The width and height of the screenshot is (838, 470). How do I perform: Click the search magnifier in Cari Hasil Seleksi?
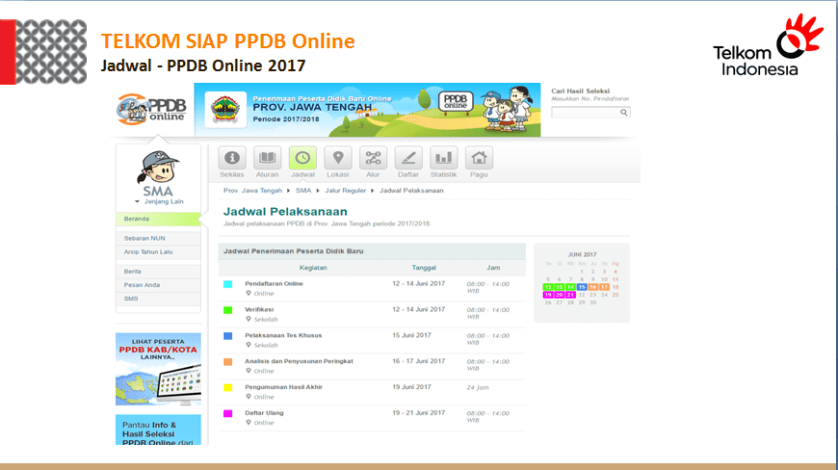tap(624, 113)
